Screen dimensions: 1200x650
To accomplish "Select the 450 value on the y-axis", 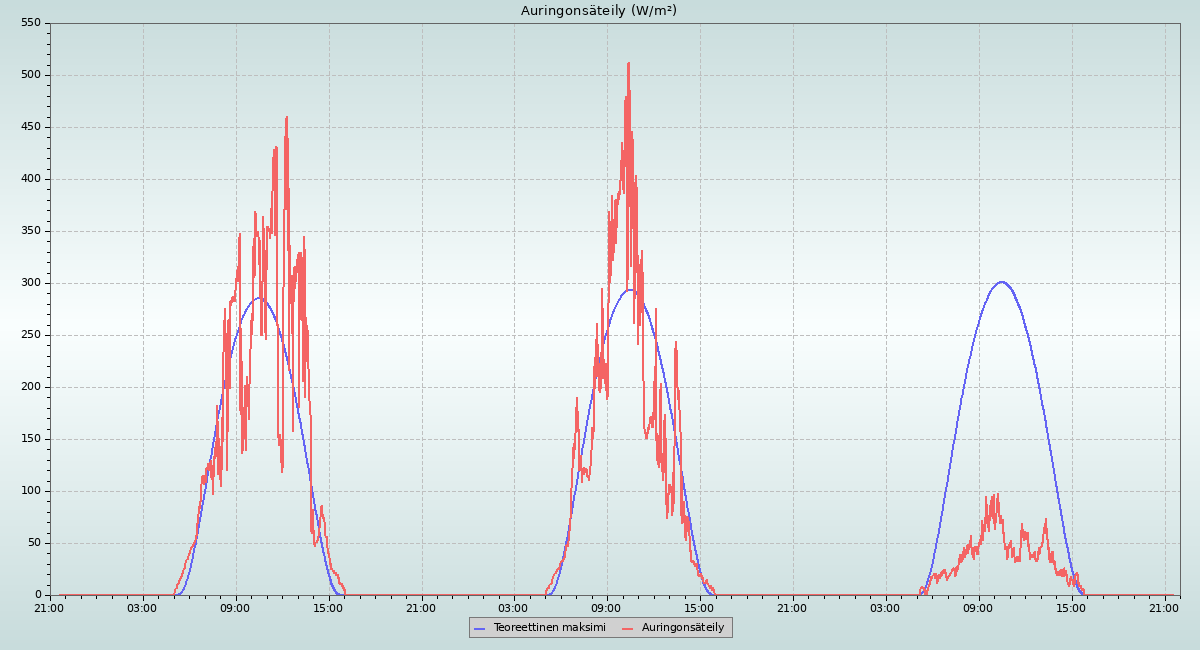I will pos(31,127).
